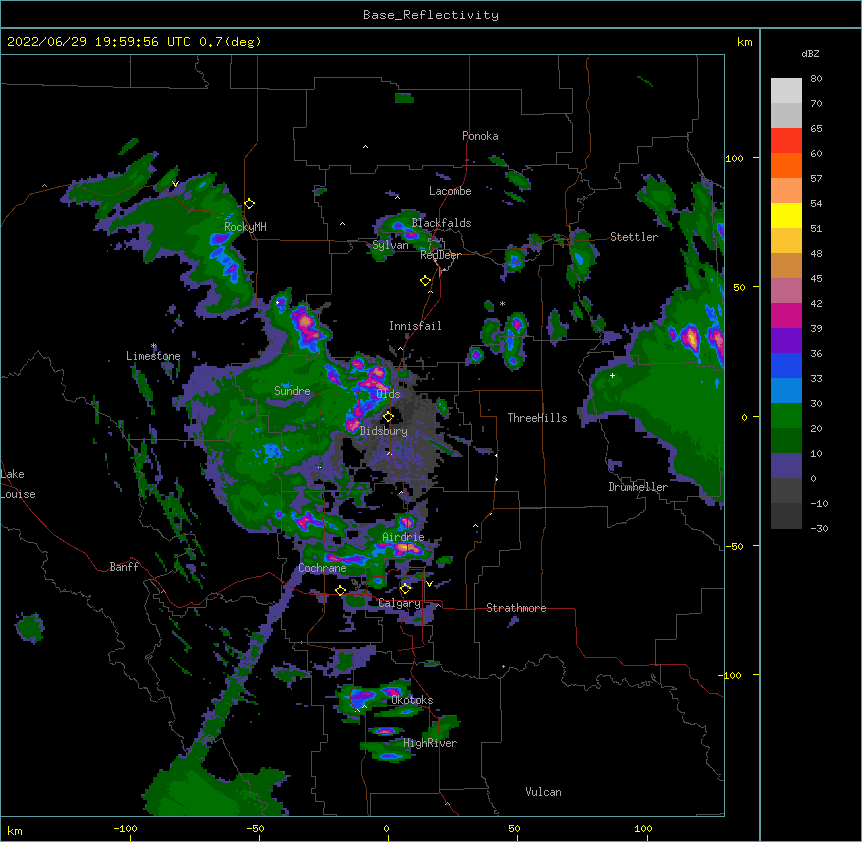
Task: Click the Blackfalds label
Action: (441, 223)
